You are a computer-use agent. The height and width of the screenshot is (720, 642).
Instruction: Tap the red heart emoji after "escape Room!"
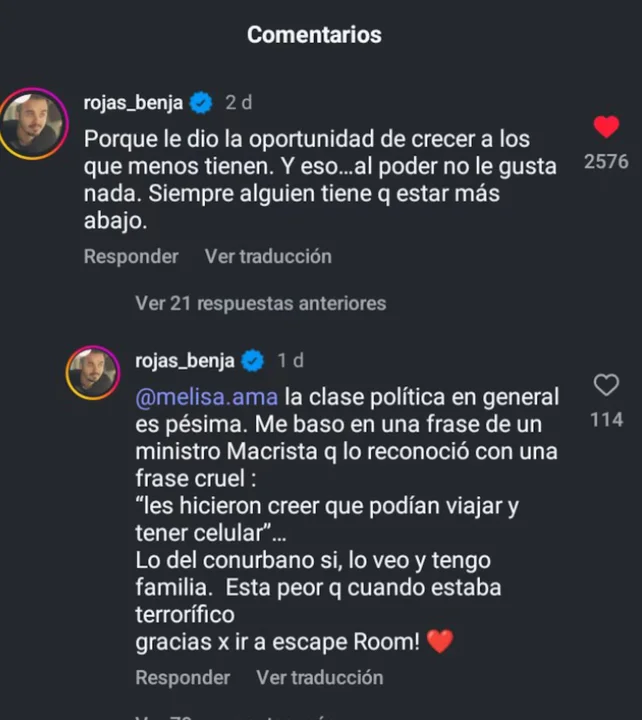[x=440, y=642]
